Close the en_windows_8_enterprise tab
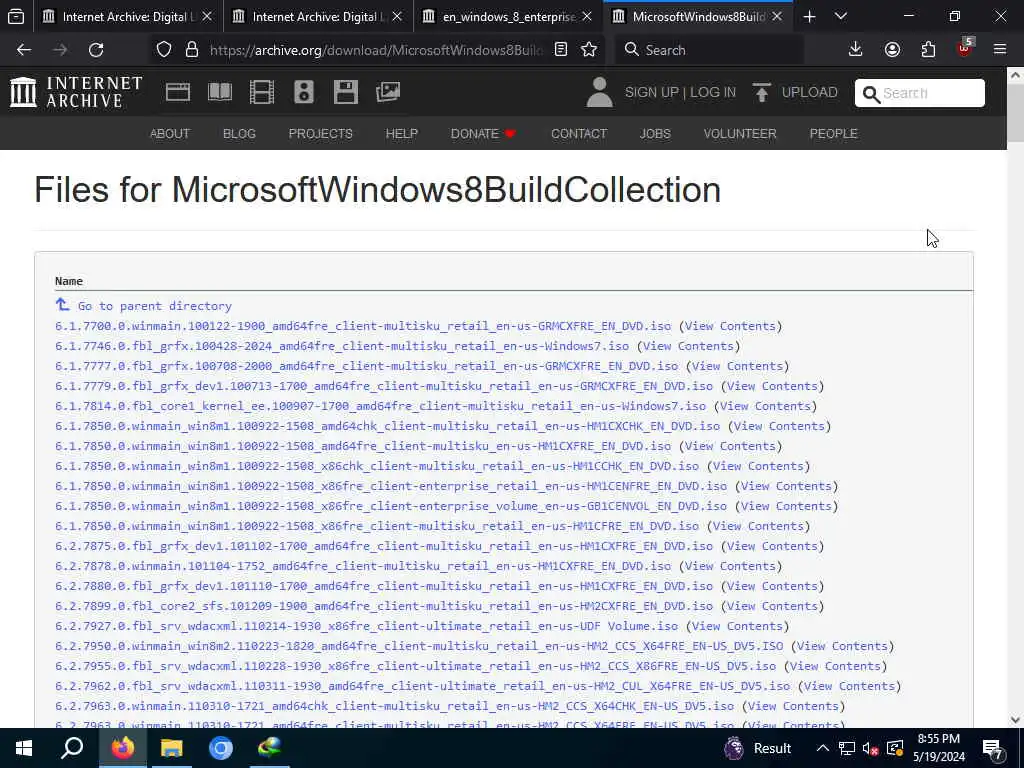The width and height of the screenshot is (1024, 768). coord(587,16)
